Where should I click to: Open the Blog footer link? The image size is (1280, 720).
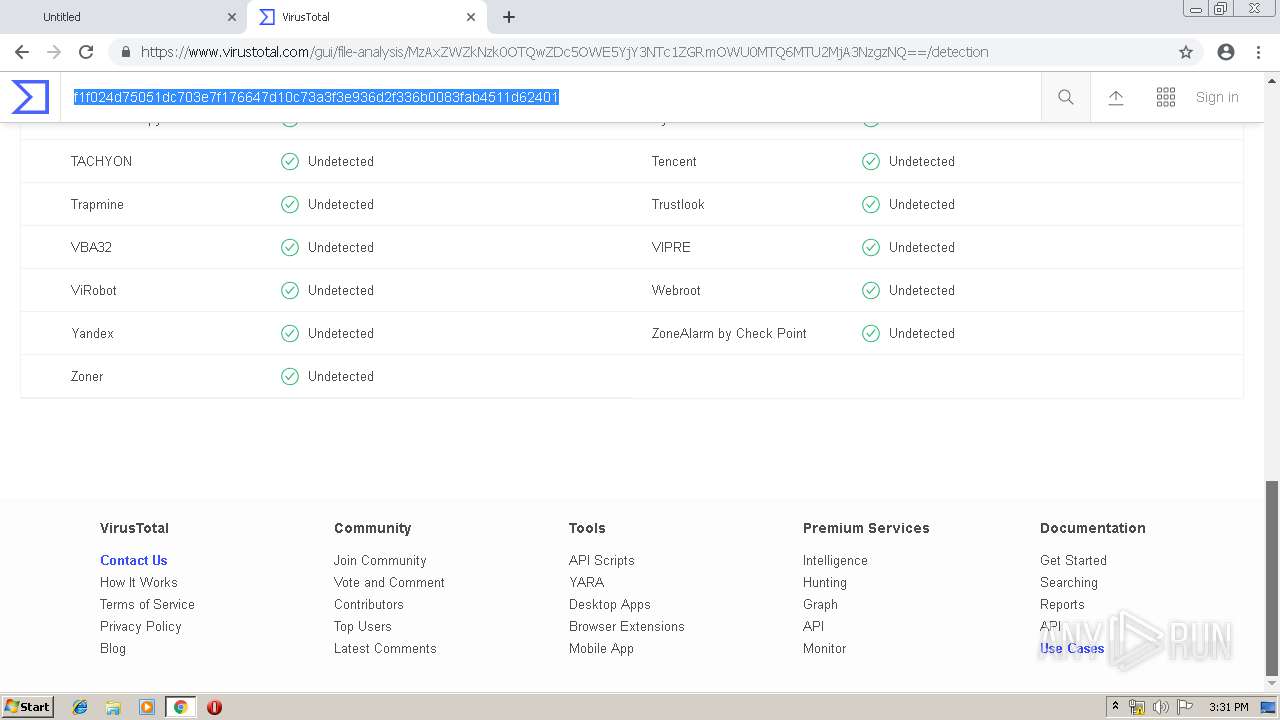(113, 648)
